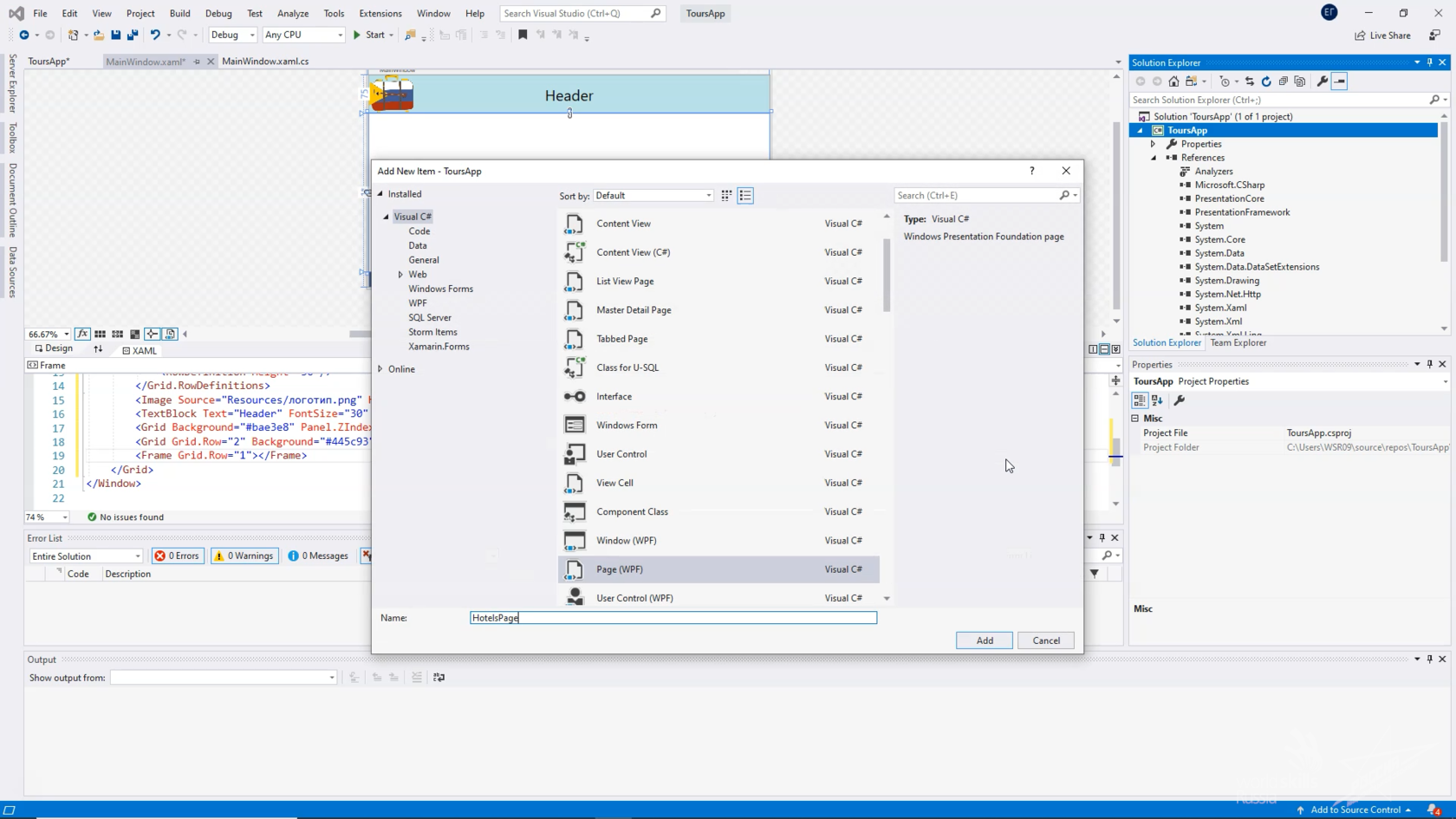
Task: Click the Live Share button
Action: coord(1382,36)
